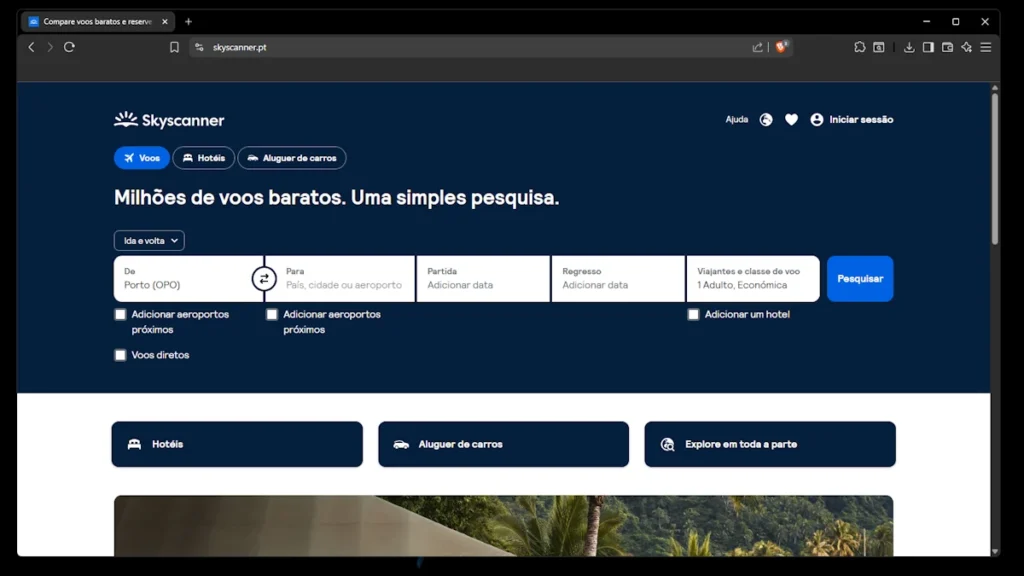Screen dimensions: 1024x576
Task: Enable nearby airports checkbox under De field
Action: (120, 314)
